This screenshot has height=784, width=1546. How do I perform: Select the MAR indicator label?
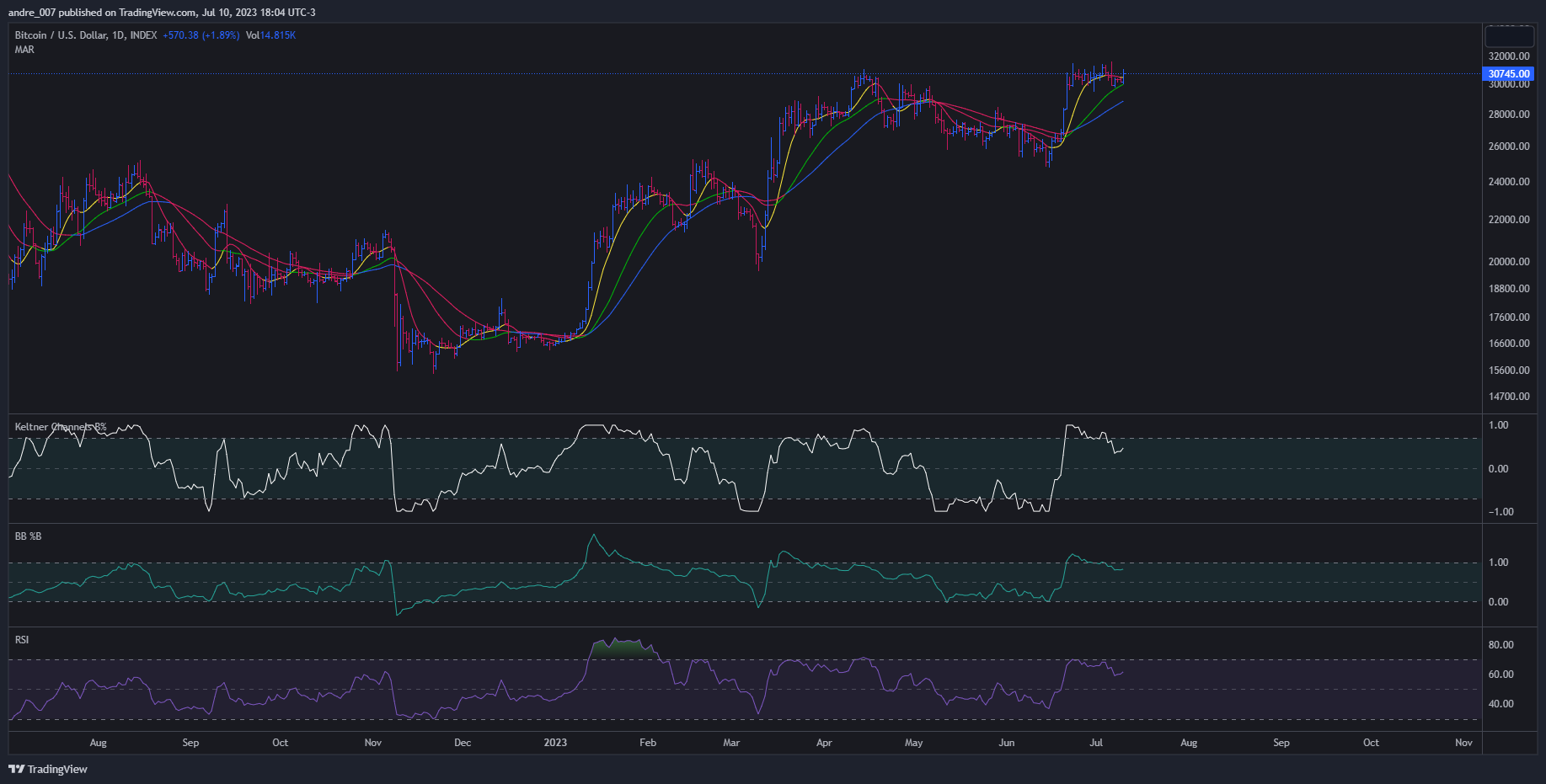point(24,50)
